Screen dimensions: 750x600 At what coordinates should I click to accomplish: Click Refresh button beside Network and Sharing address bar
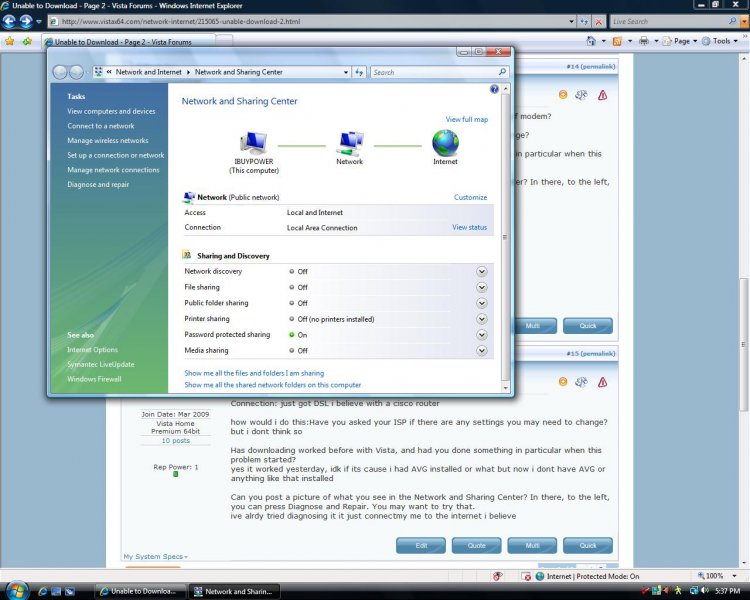359,72
